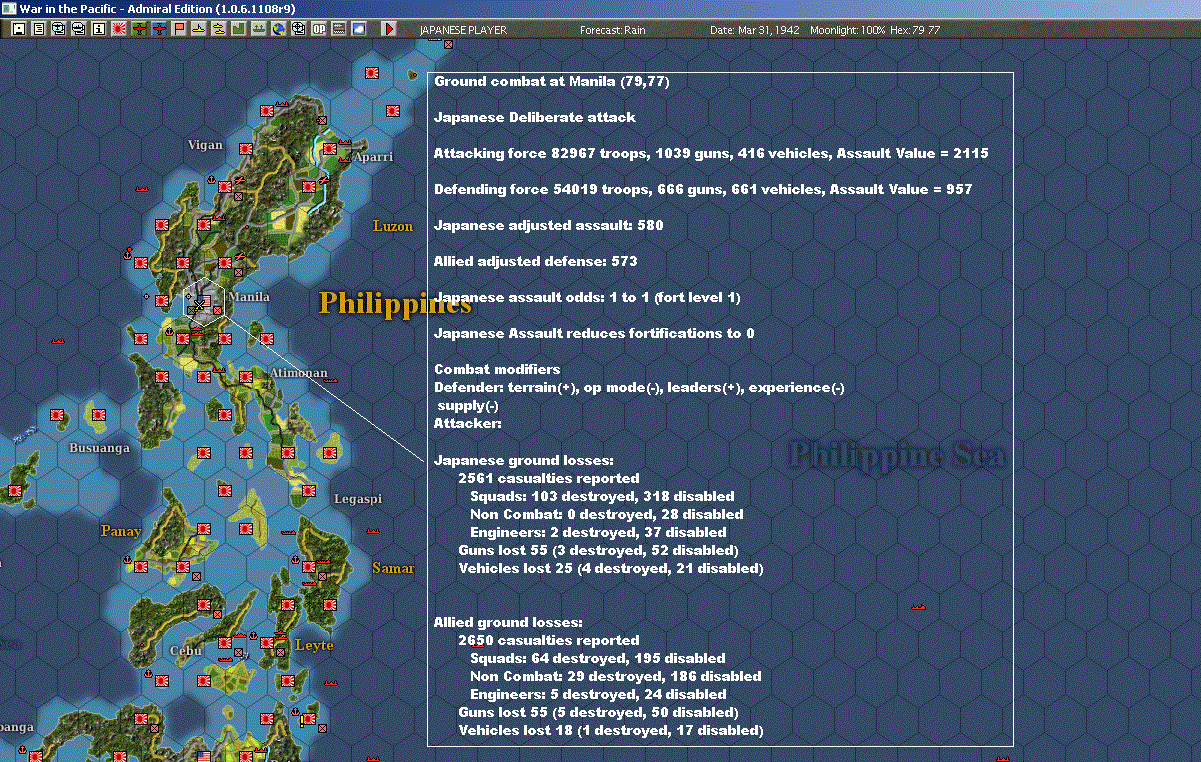Click the green land map toolbar icon

(238, 29)
